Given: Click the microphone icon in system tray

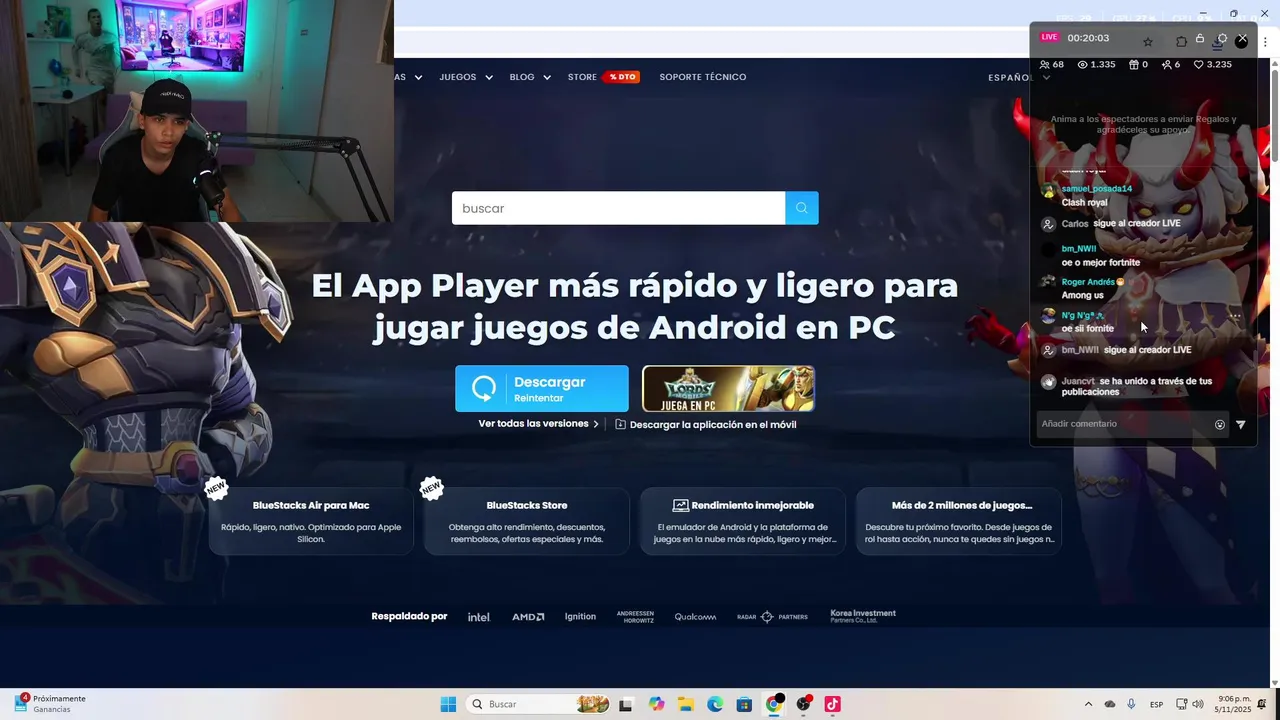Looking at the screenshot, I should point(1131,704).
